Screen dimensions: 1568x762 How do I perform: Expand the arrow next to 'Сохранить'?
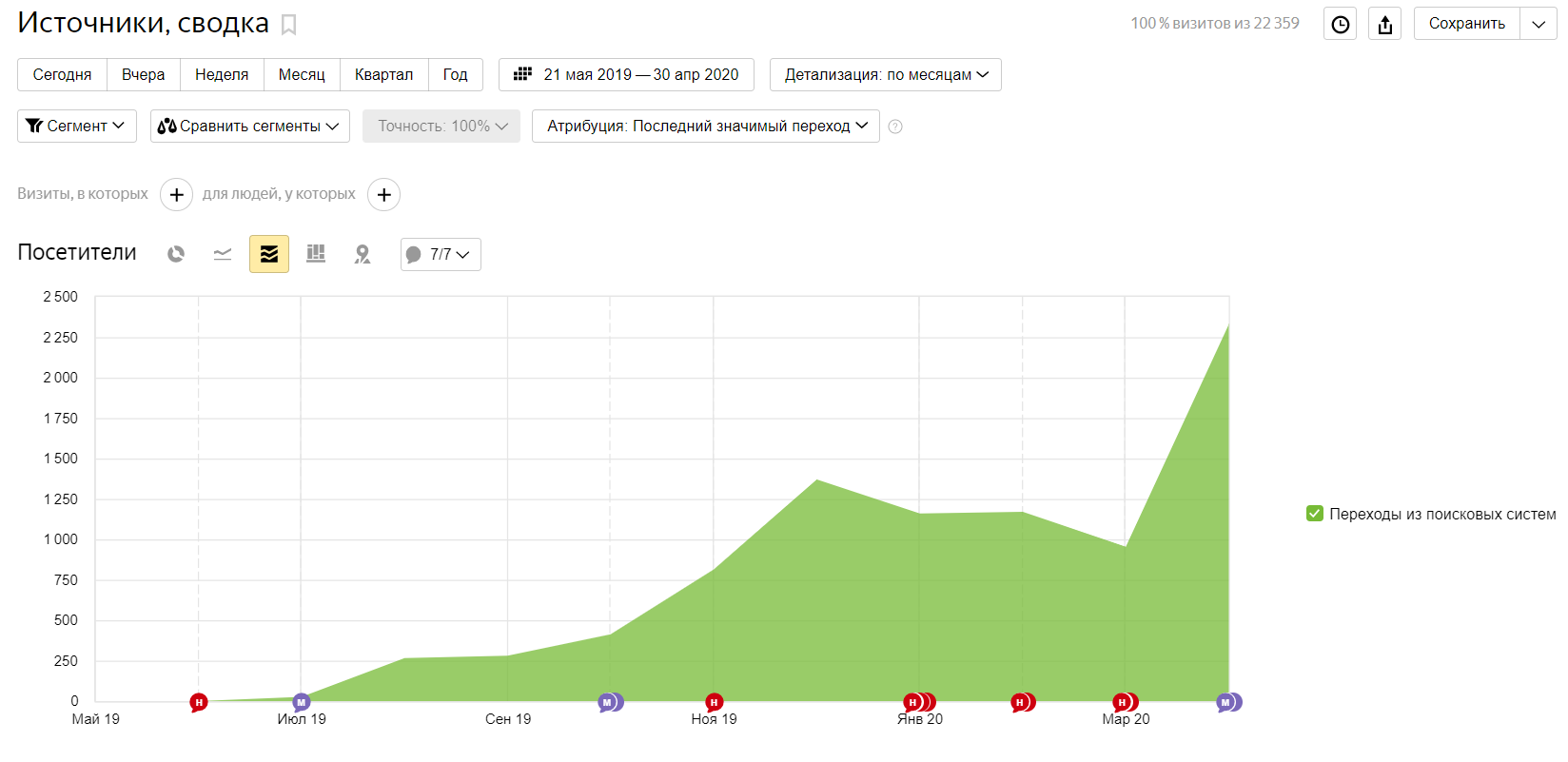[1539, 24]
